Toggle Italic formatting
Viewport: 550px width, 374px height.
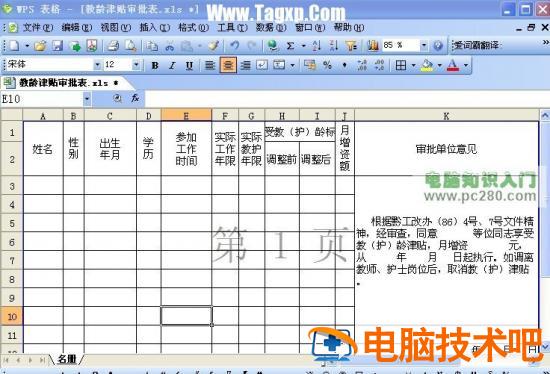click(x=172, y=65)
